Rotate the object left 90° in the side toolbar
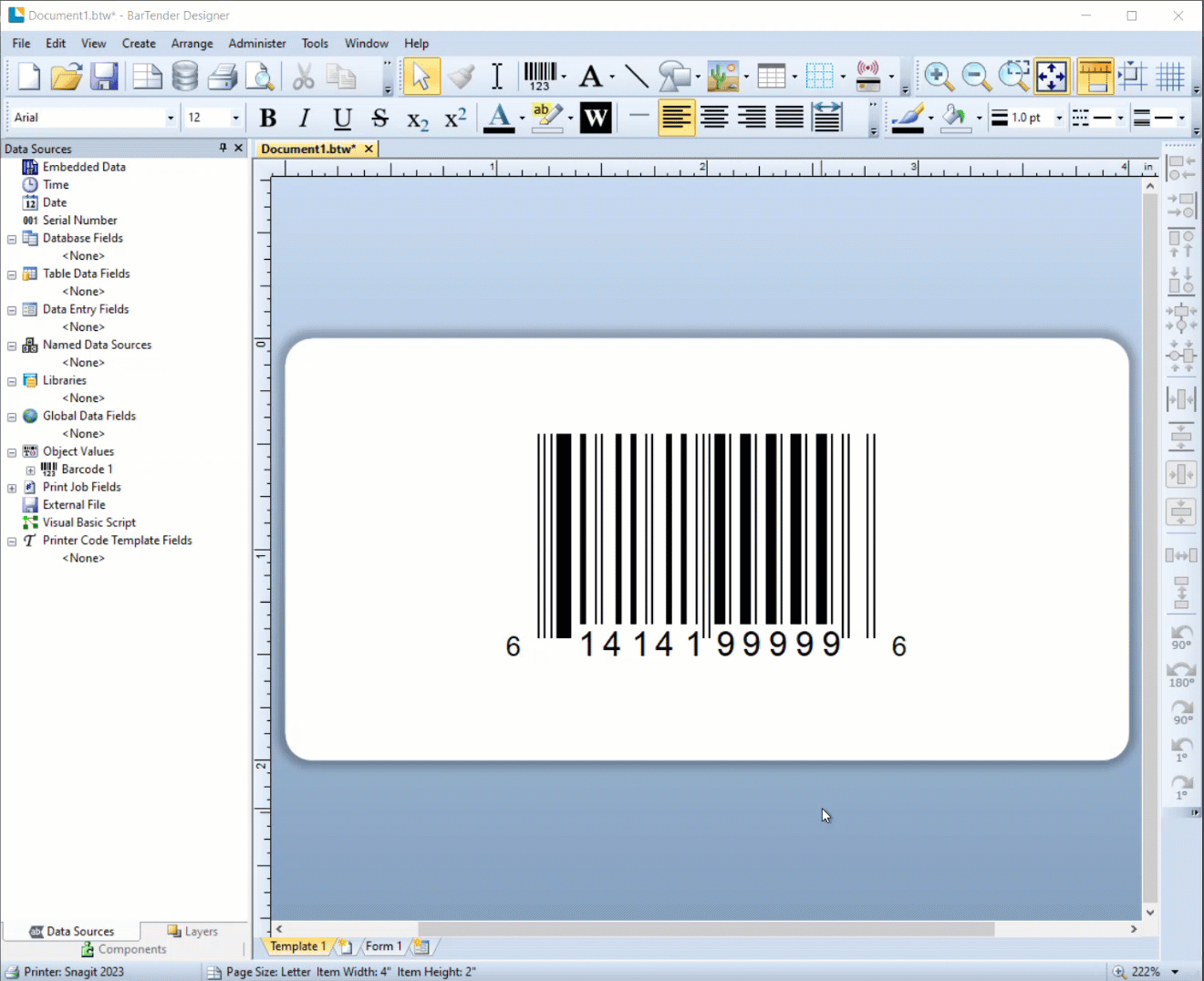The height and width of the screenshot is (981, 1204). click(x=1181, y=636)
